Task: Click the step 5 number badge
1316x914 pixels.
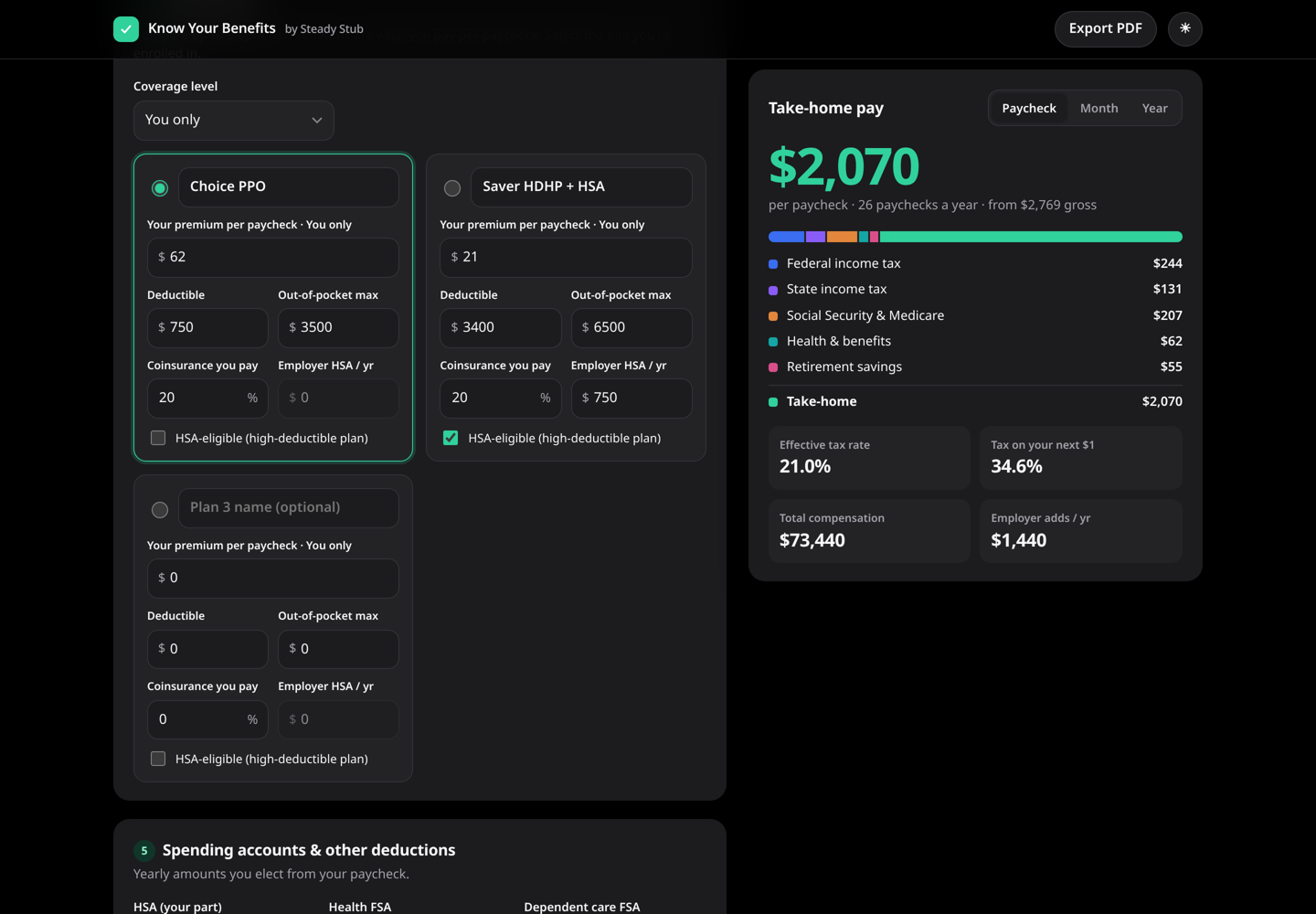Action: point(144,851)
